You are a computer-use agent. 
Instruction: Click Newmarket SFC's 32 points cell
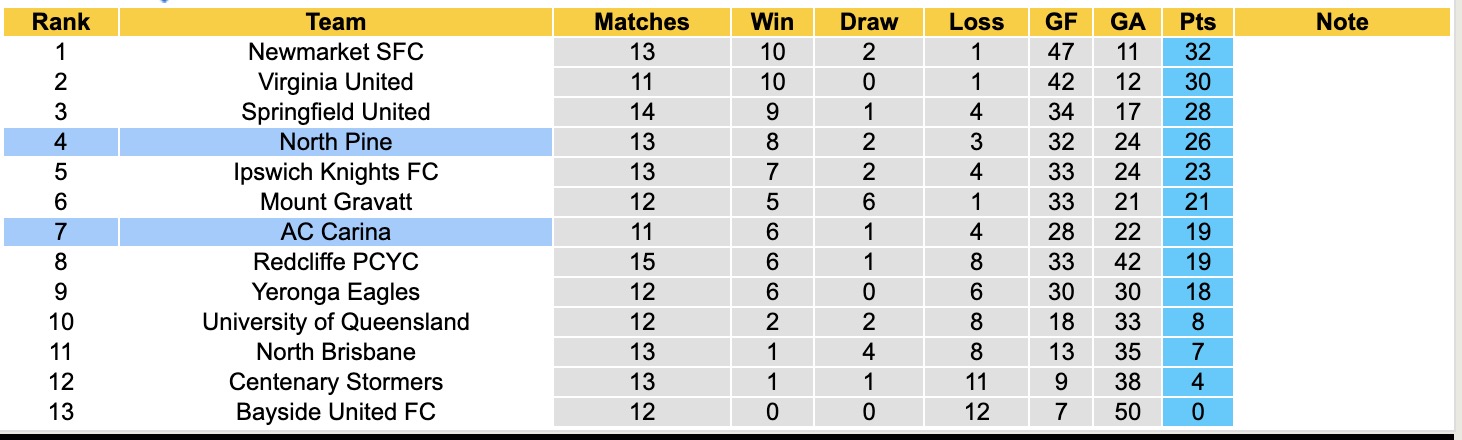tap(1197, 52)
